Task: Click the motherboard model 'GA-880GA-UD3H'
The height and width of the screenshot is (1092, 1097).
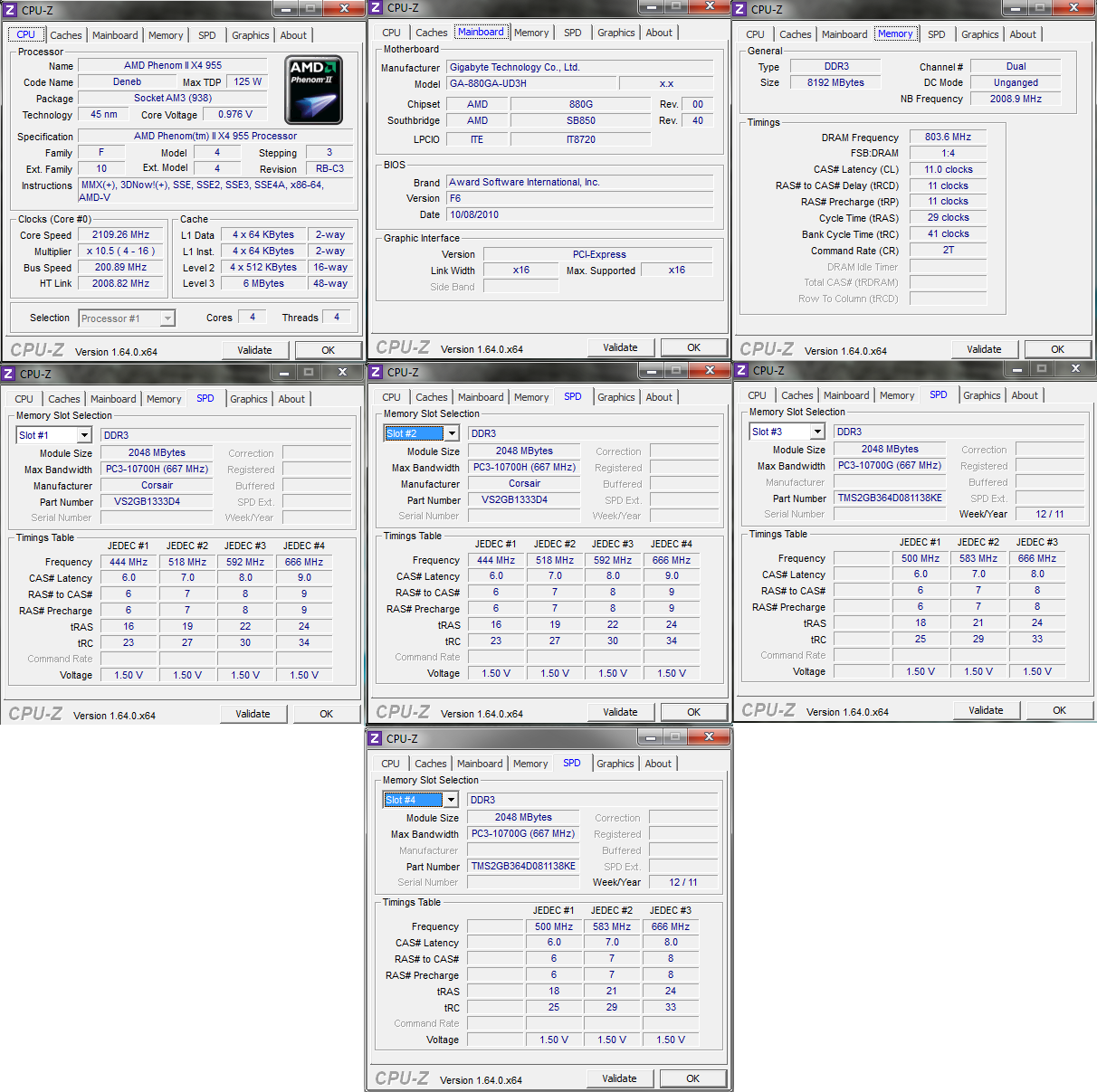Action: (530, 83)
